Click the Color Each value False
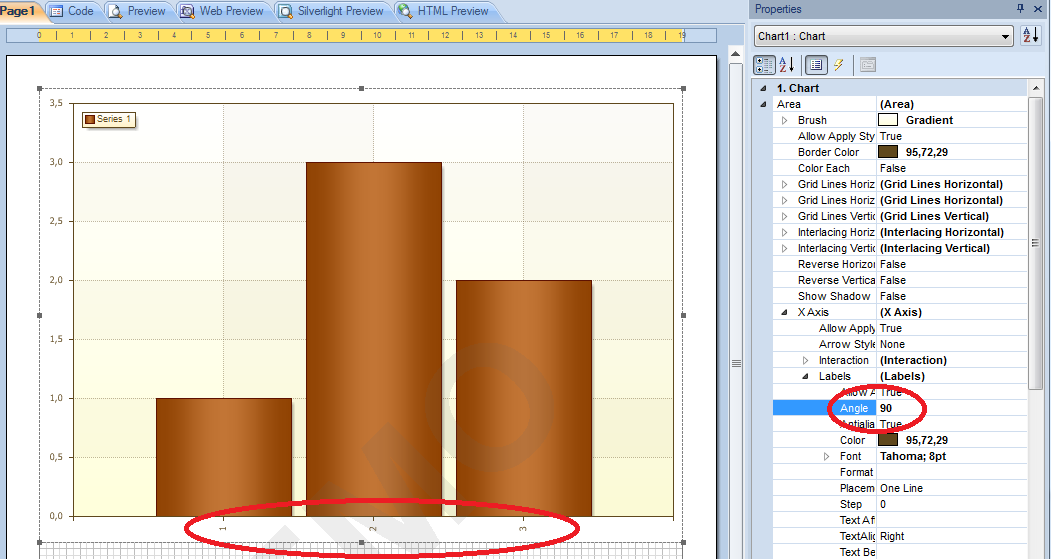 click(x=893, y=168)
